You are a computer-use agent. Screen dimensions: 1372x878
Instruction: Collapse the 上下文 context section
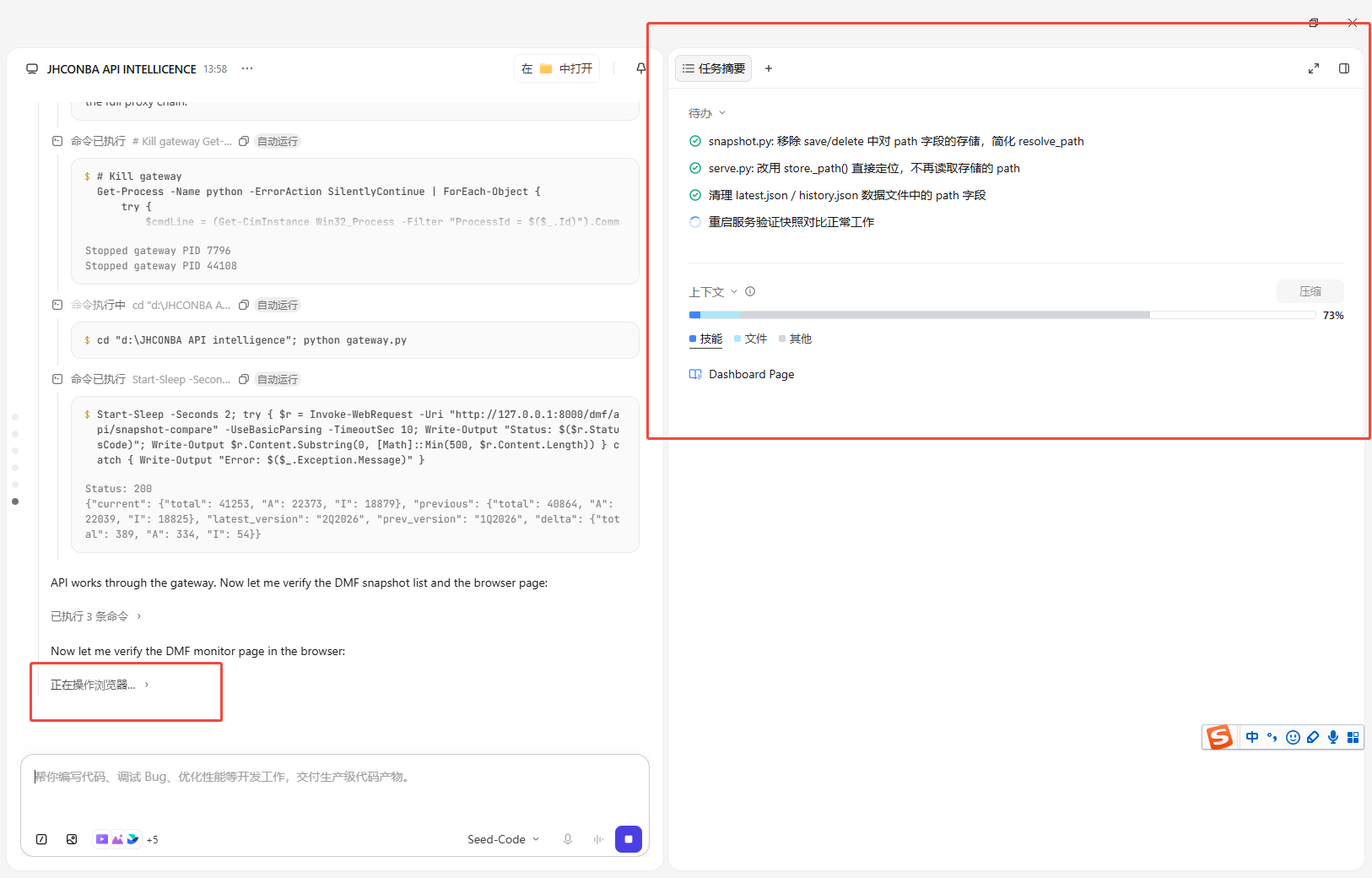(713, 292)
